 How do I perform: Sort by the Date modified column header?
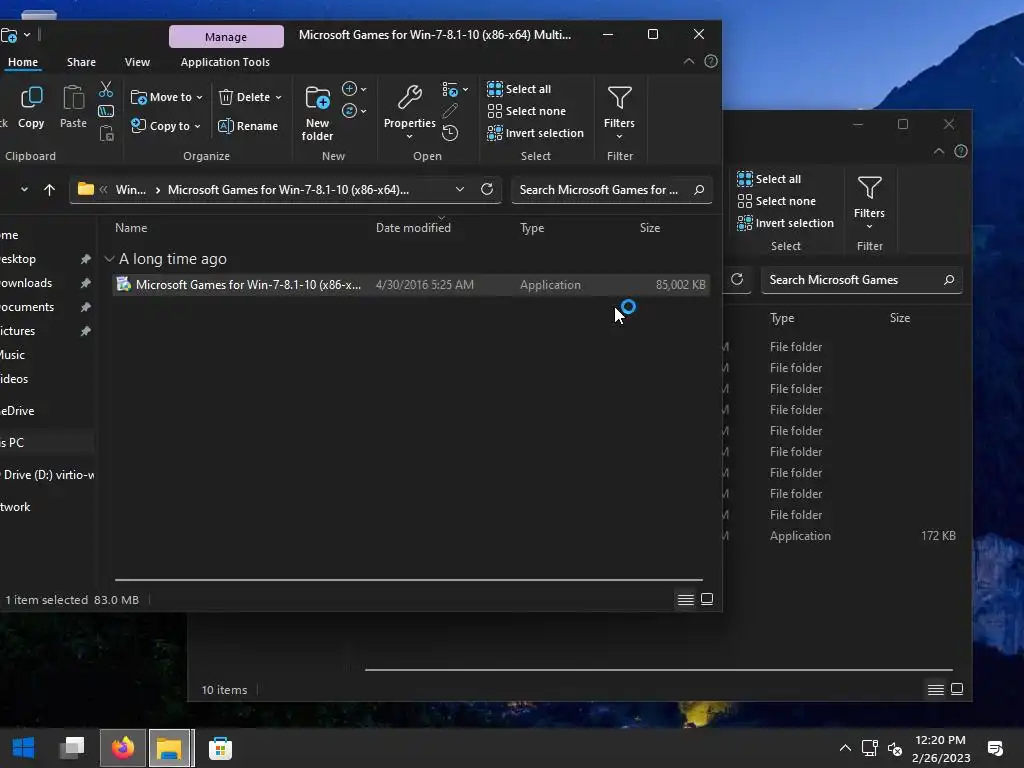pyautogui.click(x=413, y=228)
